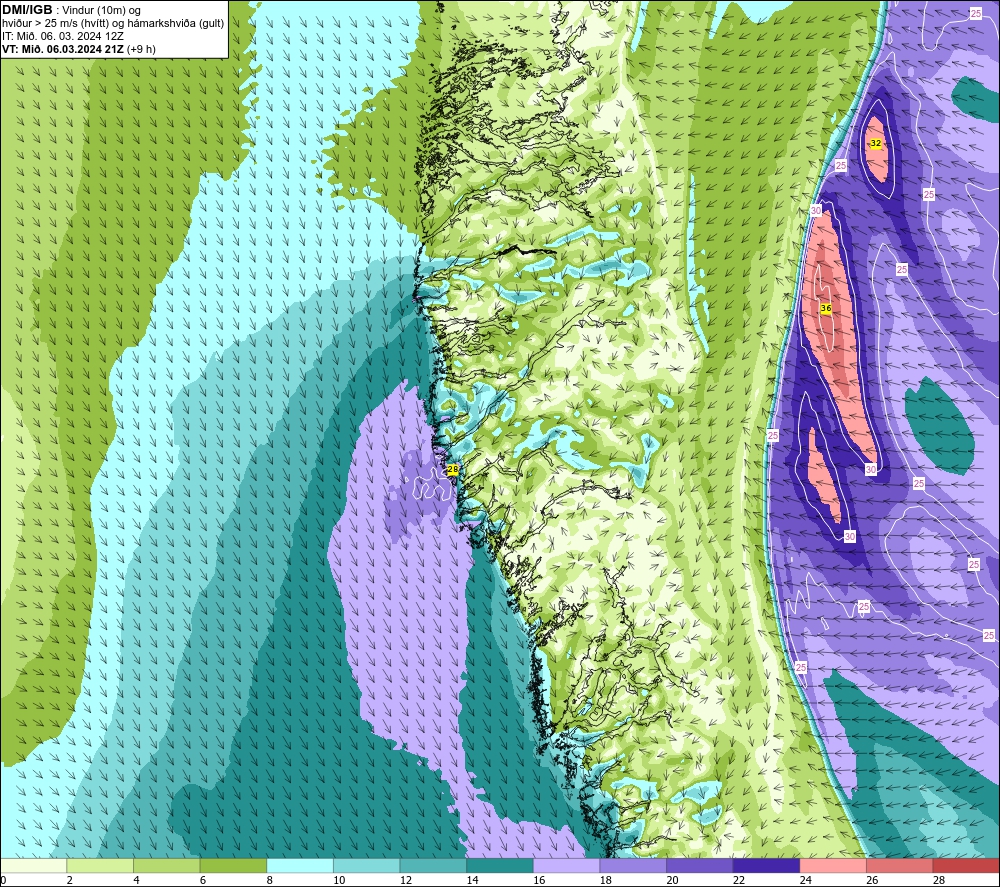This screenshot has height=887, width=1000.
Task: Pick the pale cream 0–2 m/s legend swatch
Action: (33, 865)
